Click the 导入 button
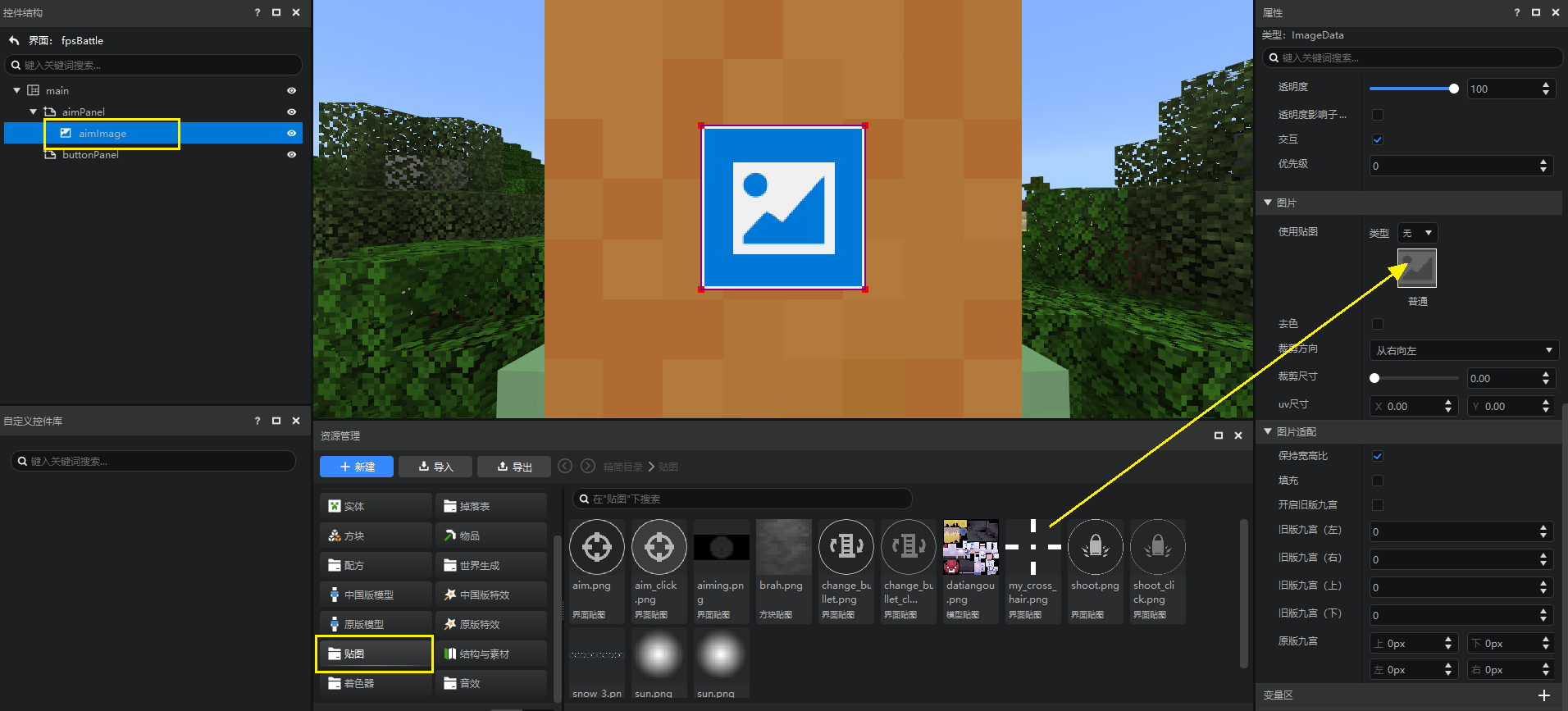Viewport: 1568px width, 711px height. (x=435, y=467)
